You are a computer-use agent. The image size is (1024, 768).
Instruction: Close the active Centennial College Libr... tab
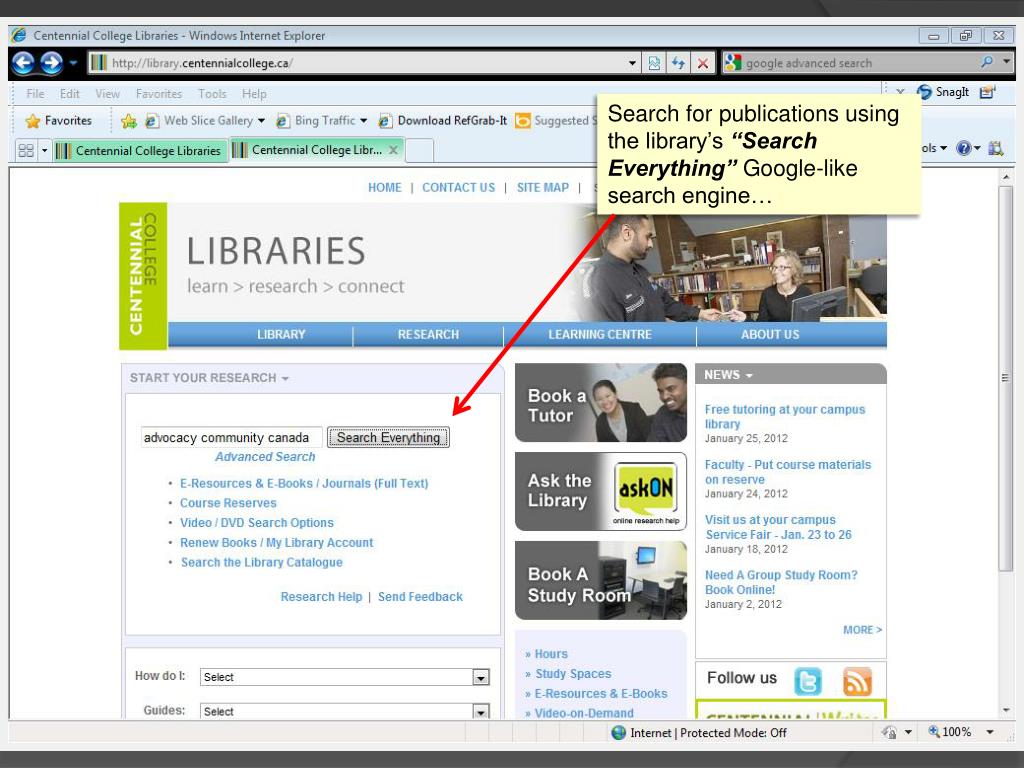click(x=393, y=150)
